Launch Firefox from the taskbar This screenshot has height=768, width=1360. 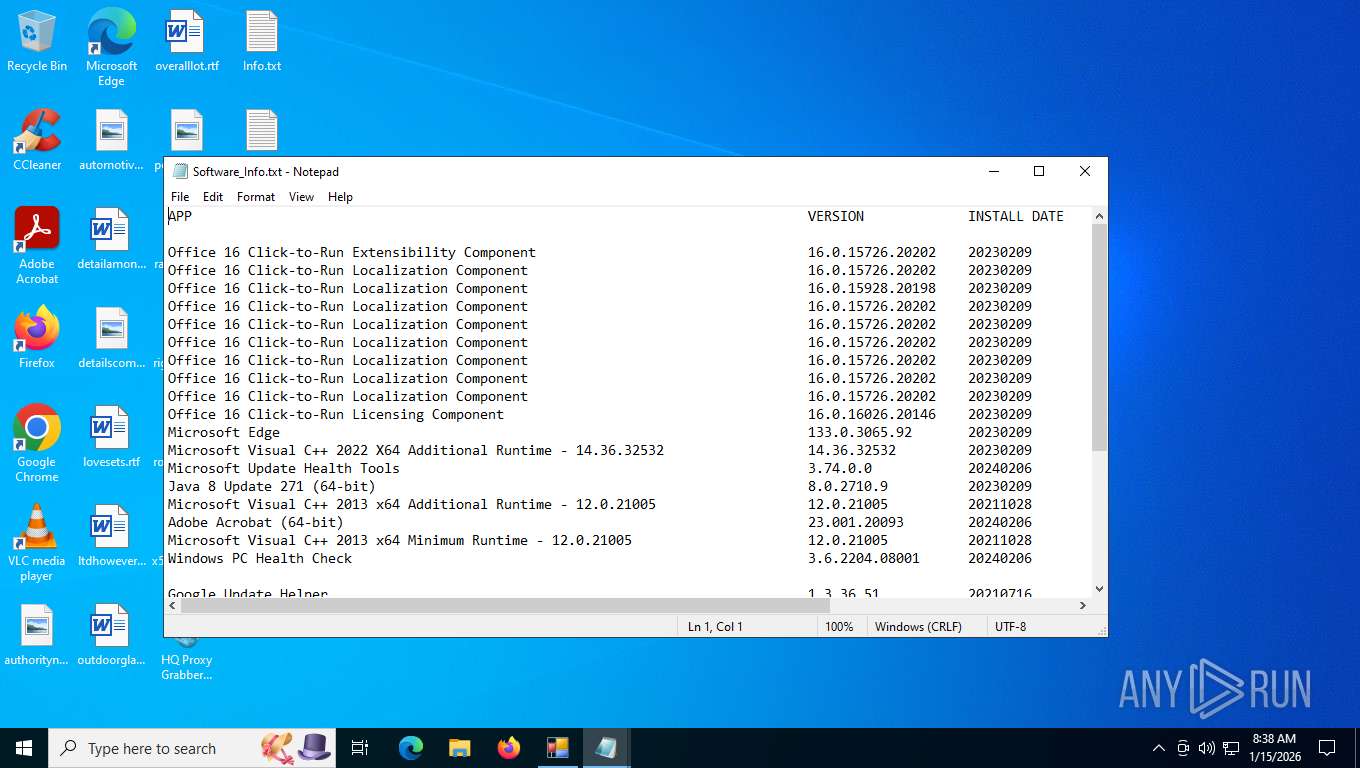509,748
